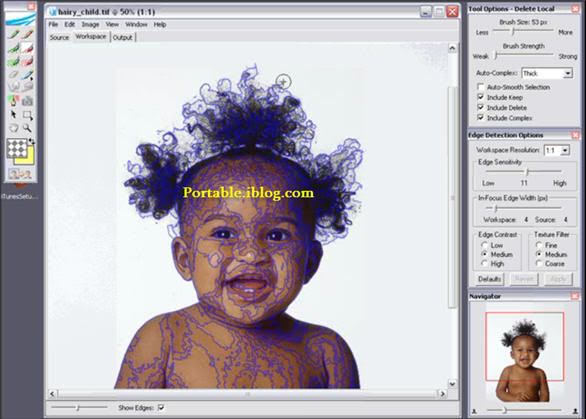The image size is (586, 419).
Task: Click the faces view icon at the toolbox bottom
Action: (x=21, y=173)
